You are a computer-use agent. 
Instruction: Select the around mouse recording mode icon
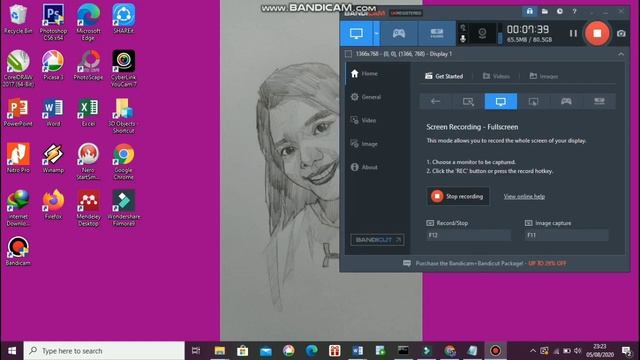coord(533,101)
